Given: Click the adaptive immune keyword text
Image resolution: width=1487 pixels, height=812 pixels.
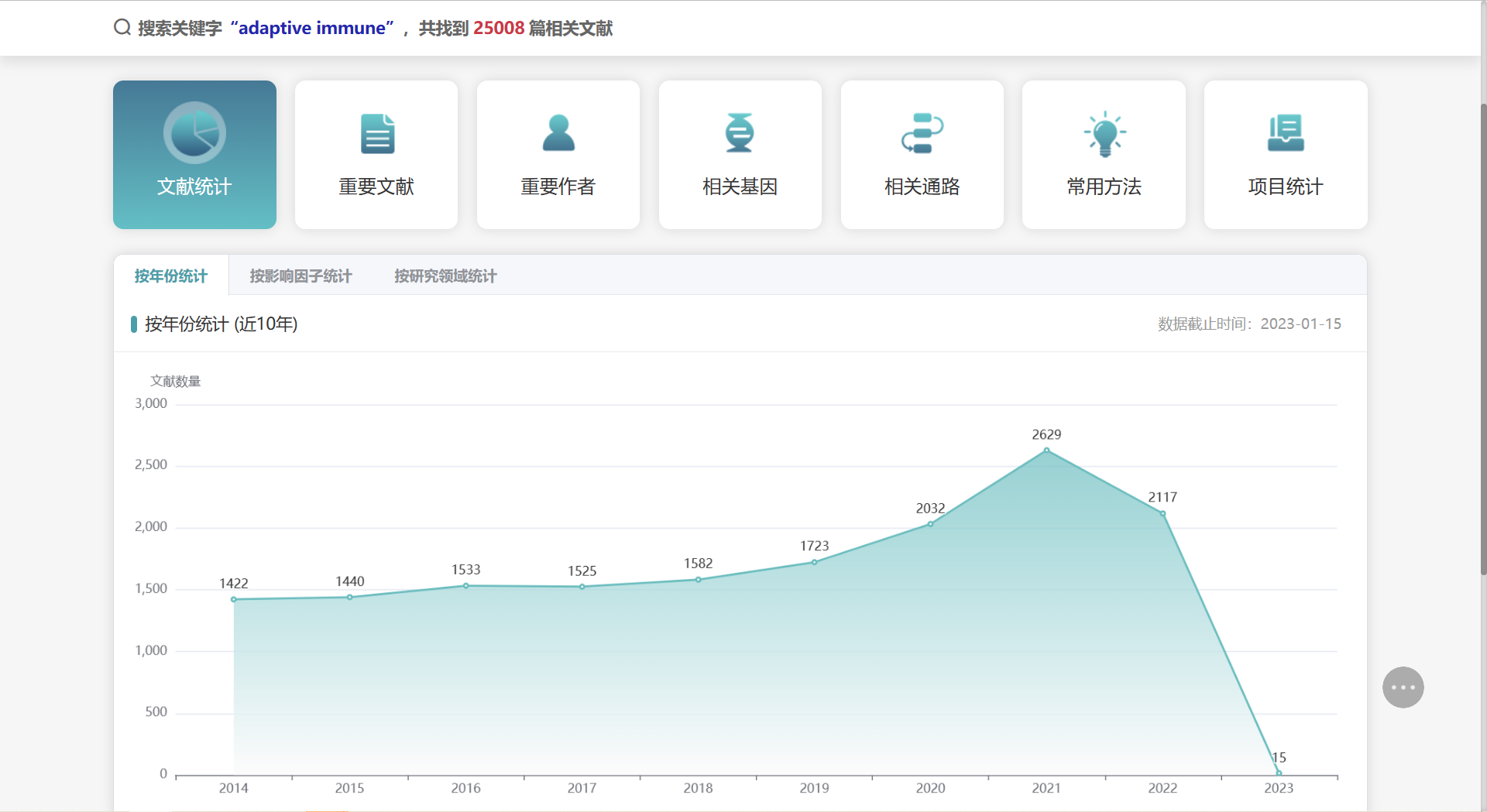Looking at the screenshot, I should click(x=311, y=28).
